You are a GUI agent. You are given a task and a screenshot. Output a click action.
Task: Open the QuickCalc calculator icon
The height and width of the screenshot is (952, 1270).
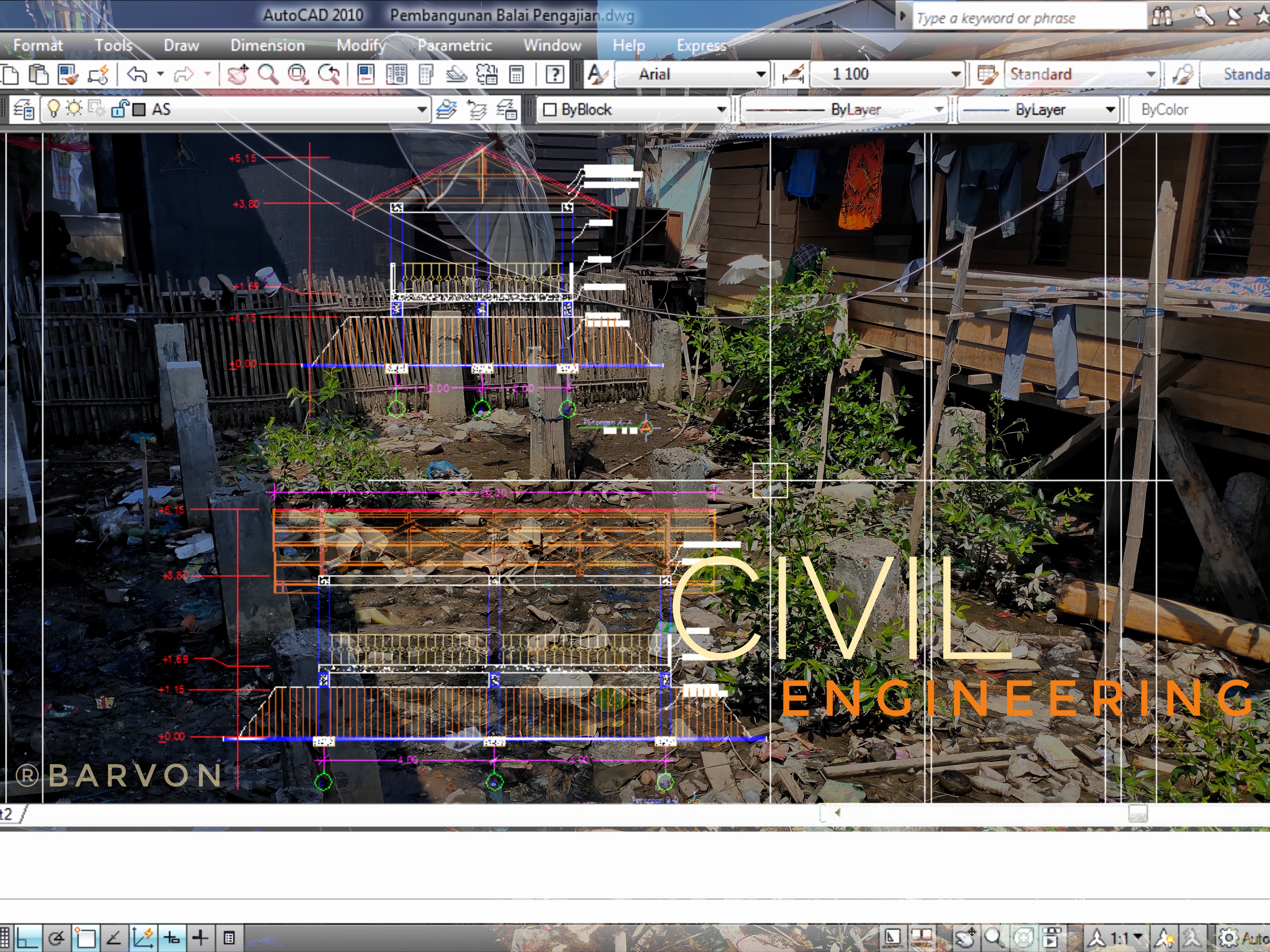click(517, 75)
